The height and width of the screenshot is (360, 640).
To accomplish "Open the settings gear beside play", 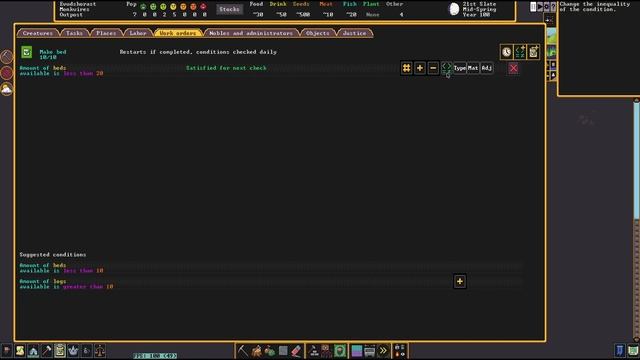I will coord(547,7).
